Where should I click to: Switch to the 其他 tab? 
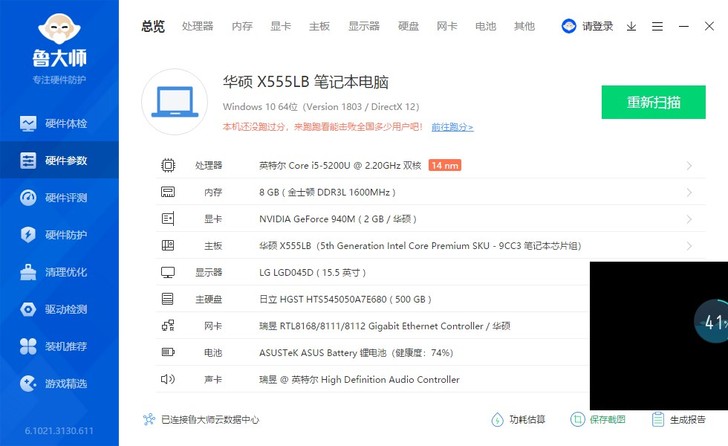pyautogui.click(x=524, y=26)
